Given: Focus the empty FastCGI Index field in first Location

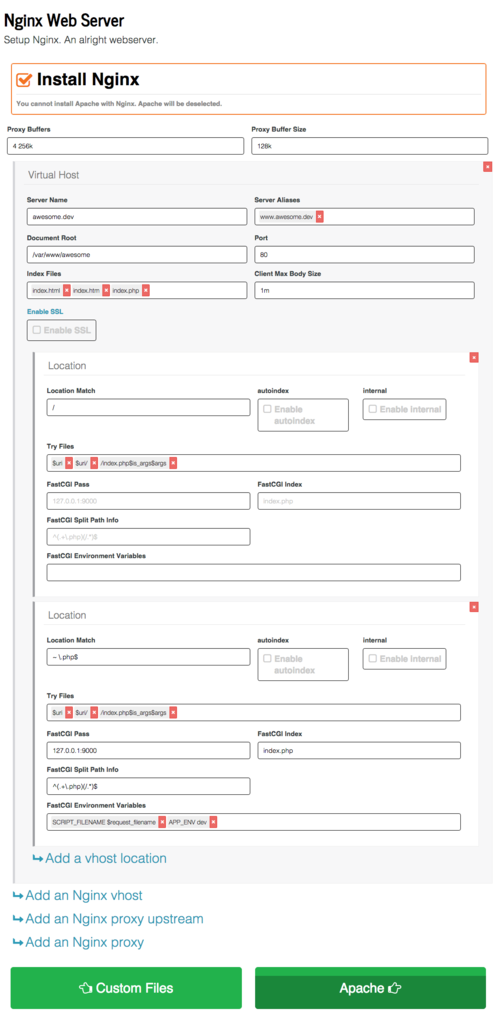Looking at the screenshot, I should [359, 501].
